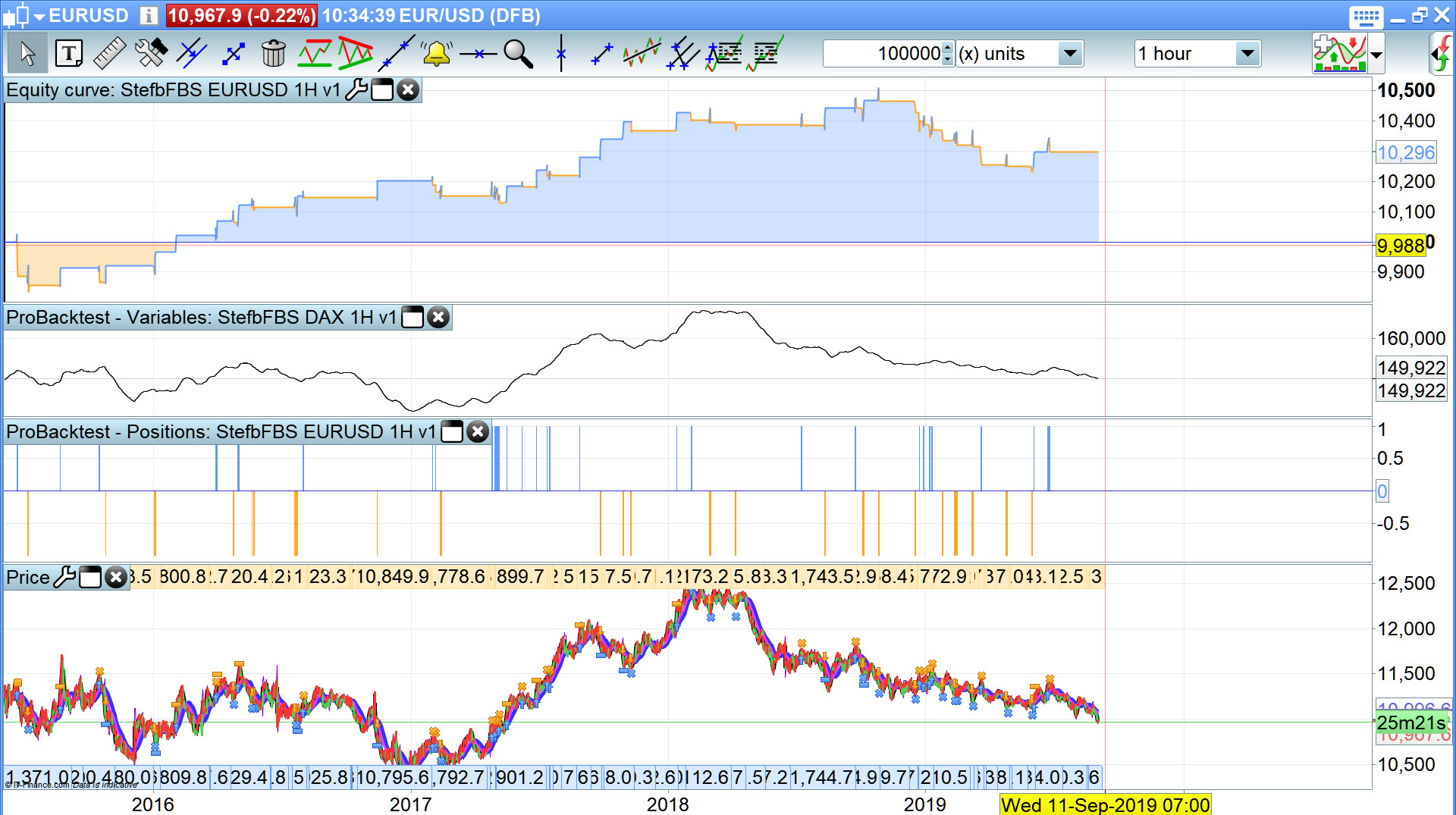1456x815 pixels.
Task: Open Equity curve panel wrench settings
Action: 356,89
